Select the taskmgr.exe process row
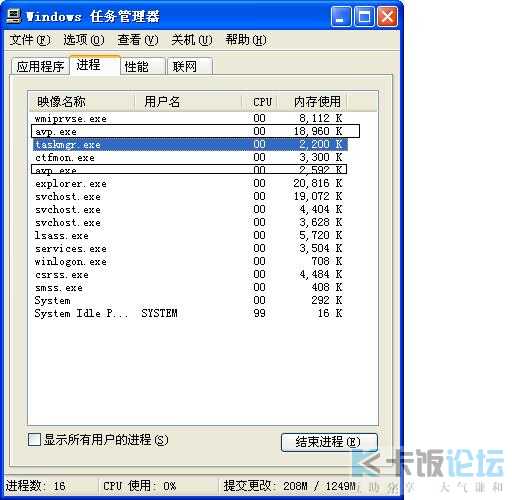Image resolution: width=512 pixels, height=500 pixels. (189, 144)
